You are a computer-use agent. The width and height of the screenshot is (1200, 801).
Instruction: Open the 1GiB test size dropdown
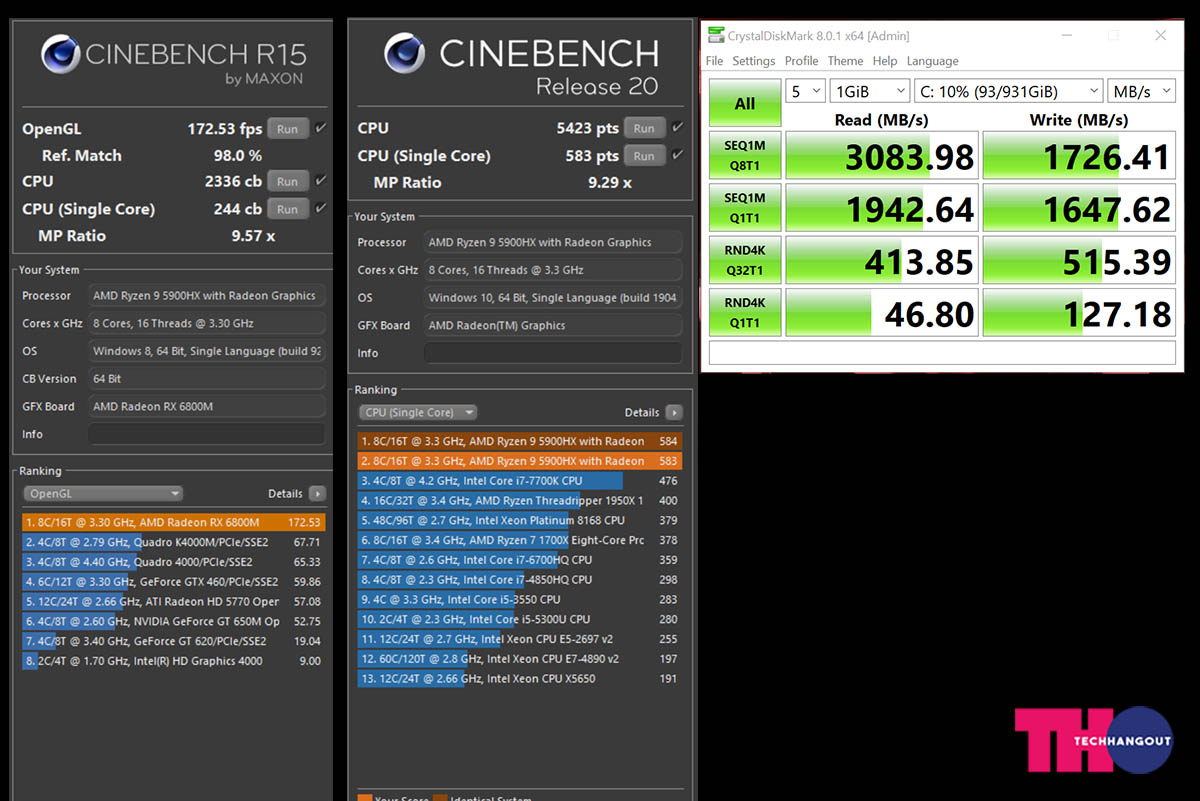tap(869, 91)
